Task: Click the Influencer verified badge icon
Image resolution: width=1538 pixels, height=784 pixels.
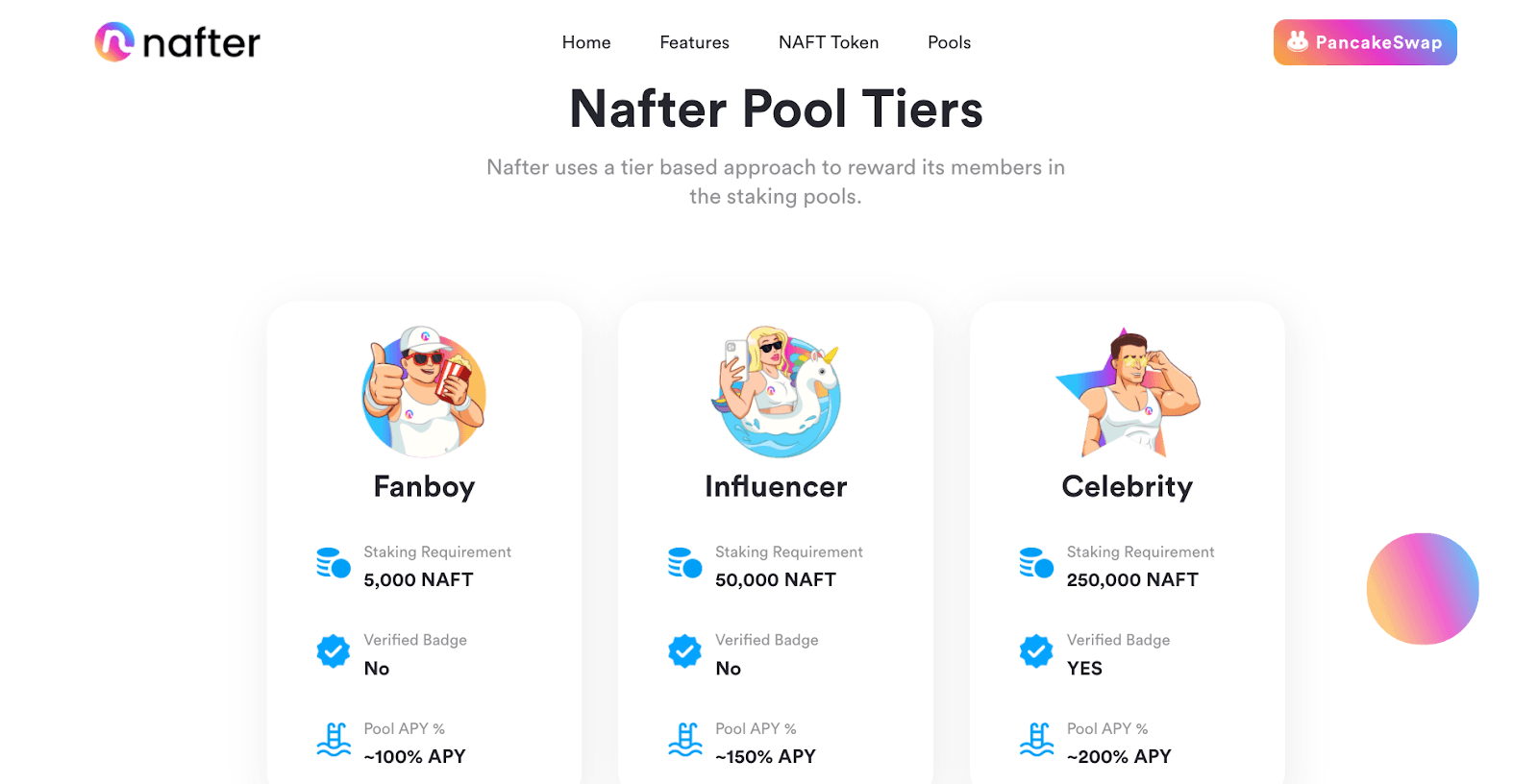Action: [x=685, y=651]
